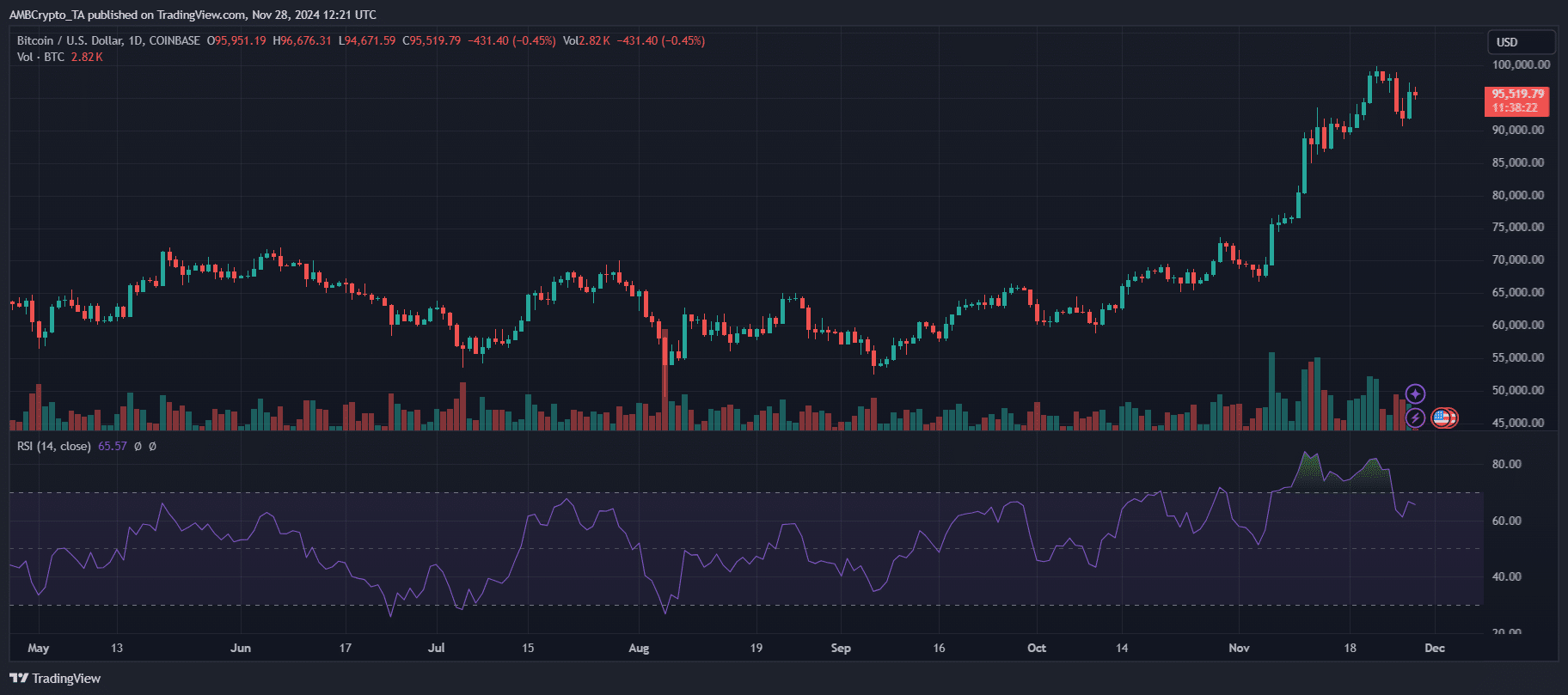Click the 19 date label after Aug
Image resolution: width=1568 pixels, height=695 pixels.
[756, 648]
